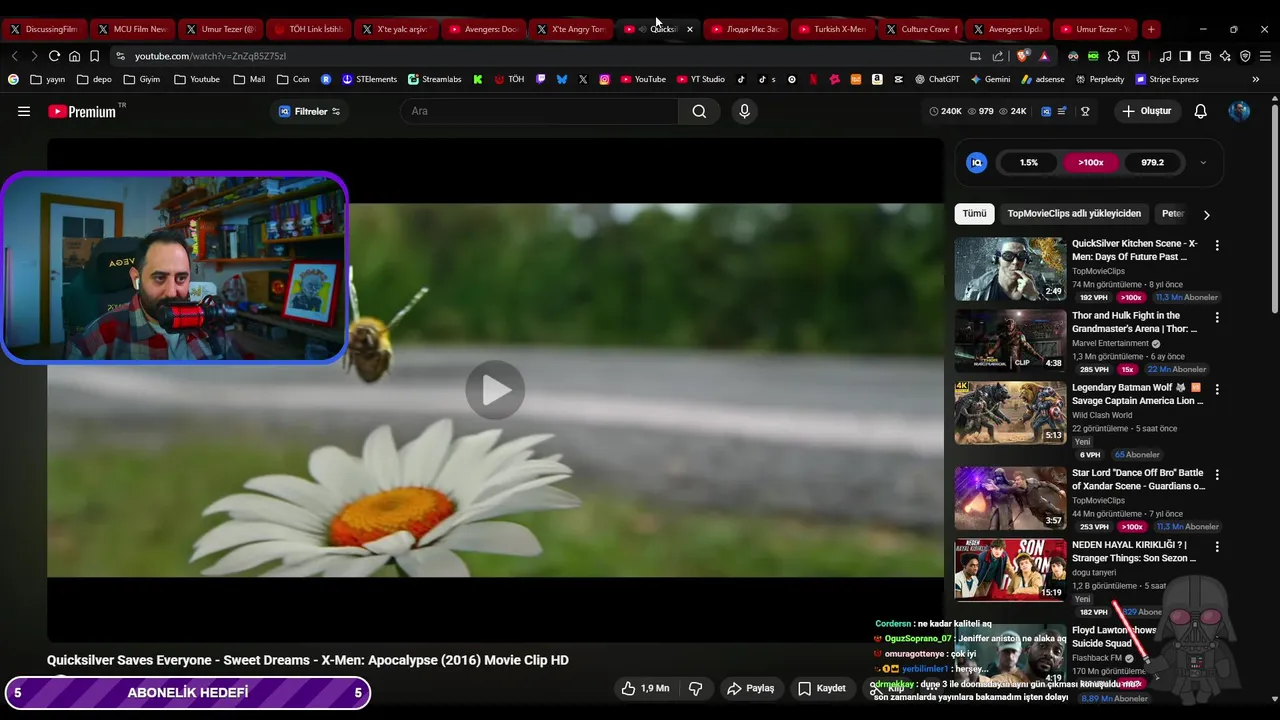The image size is (1280, 720).
Task: Open Kick bookmark icon
Action: click(x=478, y=79)
